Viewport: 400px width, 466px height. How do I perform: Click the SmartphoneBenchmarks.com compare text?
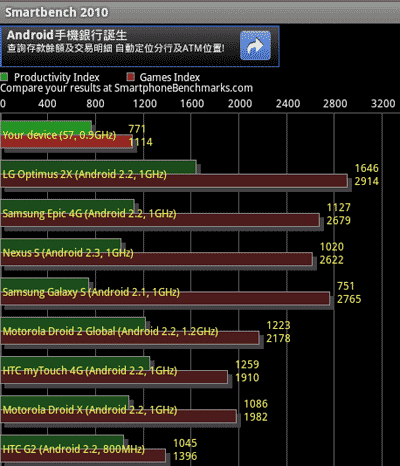point(126,88)
